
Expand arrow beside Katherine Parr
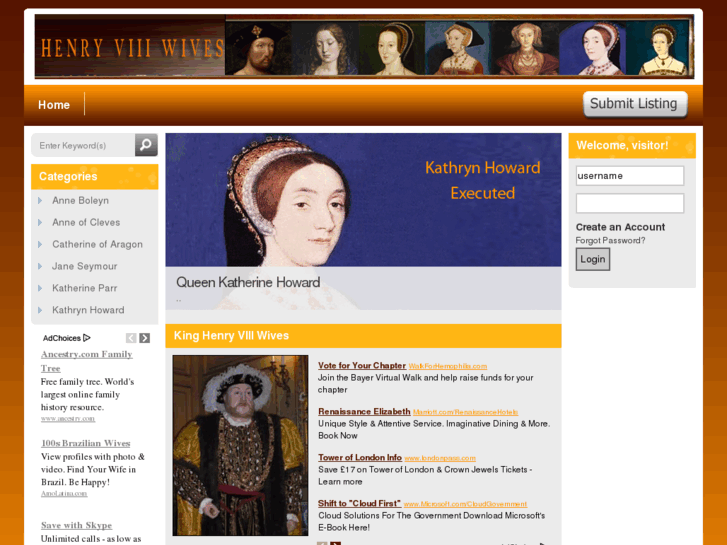40,288
